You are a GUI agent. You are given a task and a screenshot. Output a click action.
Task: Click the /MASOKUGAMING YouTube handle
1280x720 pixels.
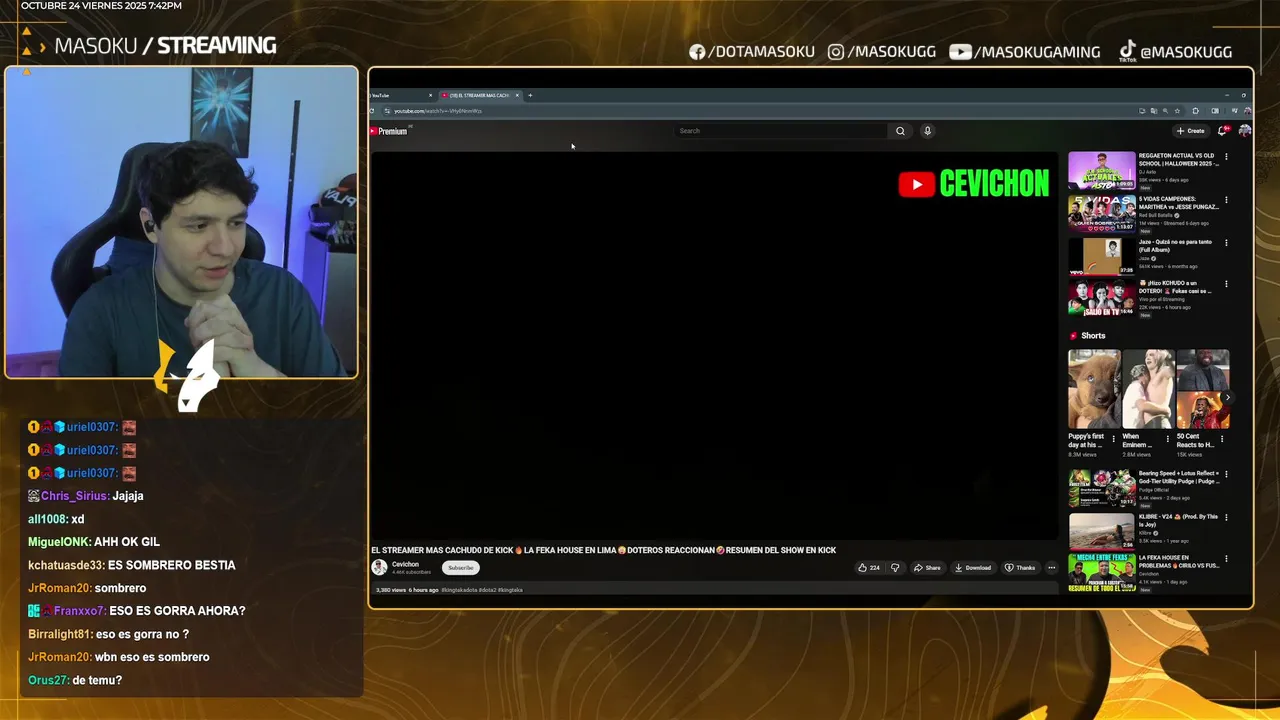(1025, 52)
